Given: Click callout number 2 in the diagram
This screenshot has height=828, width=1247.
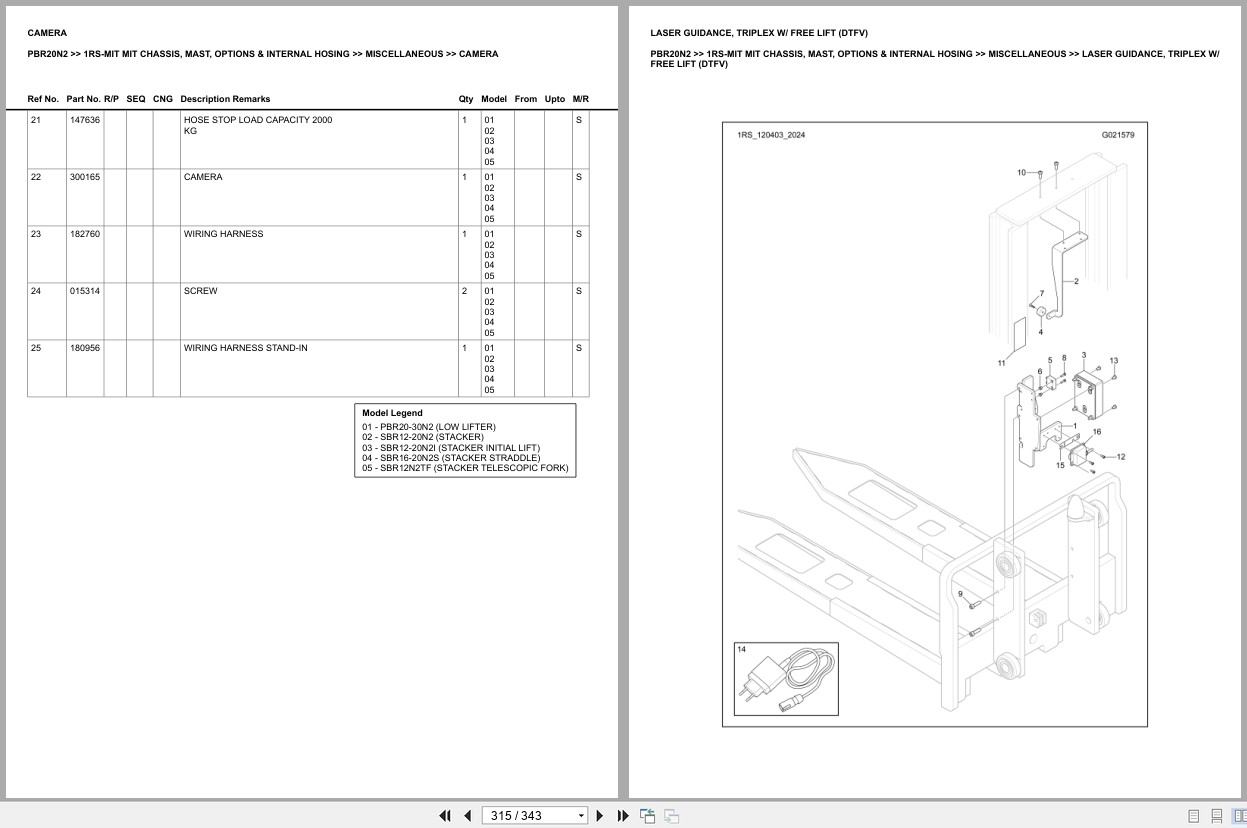Looking at the screenshot, I should pyautogui.click(x=1076, y=281).
